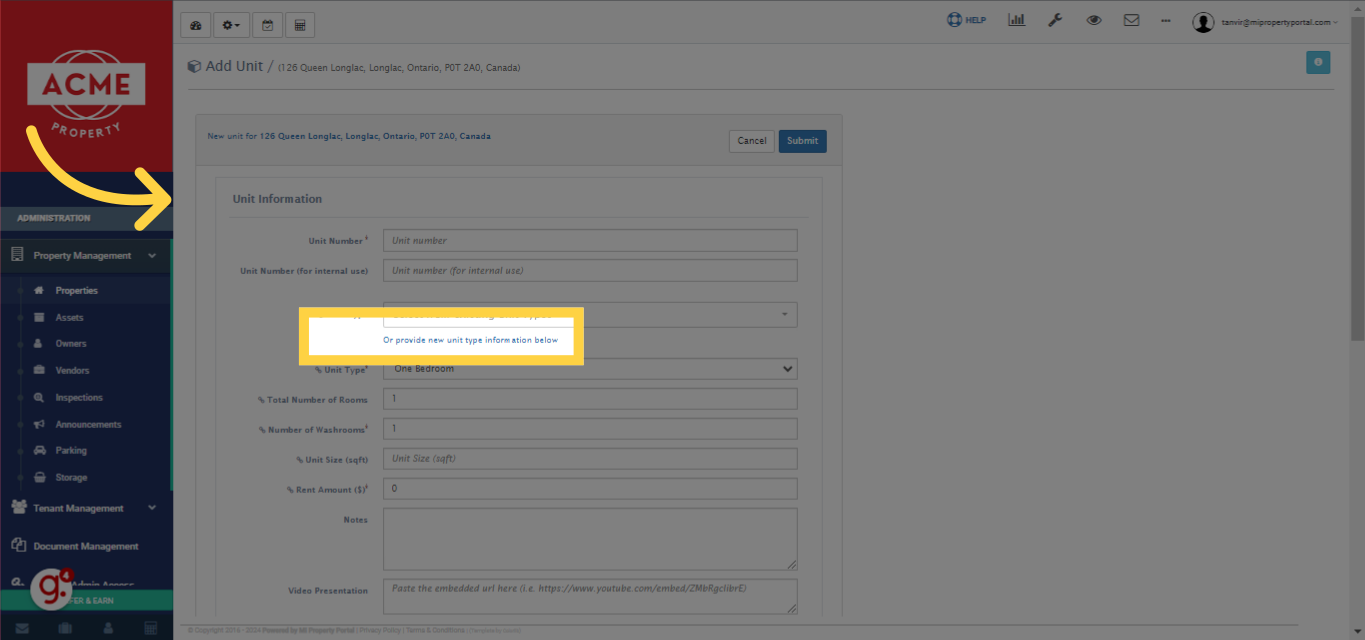1365x640 pixels.
Task: Click the person icon in the sidebar footer
Action: coord(107,627)
